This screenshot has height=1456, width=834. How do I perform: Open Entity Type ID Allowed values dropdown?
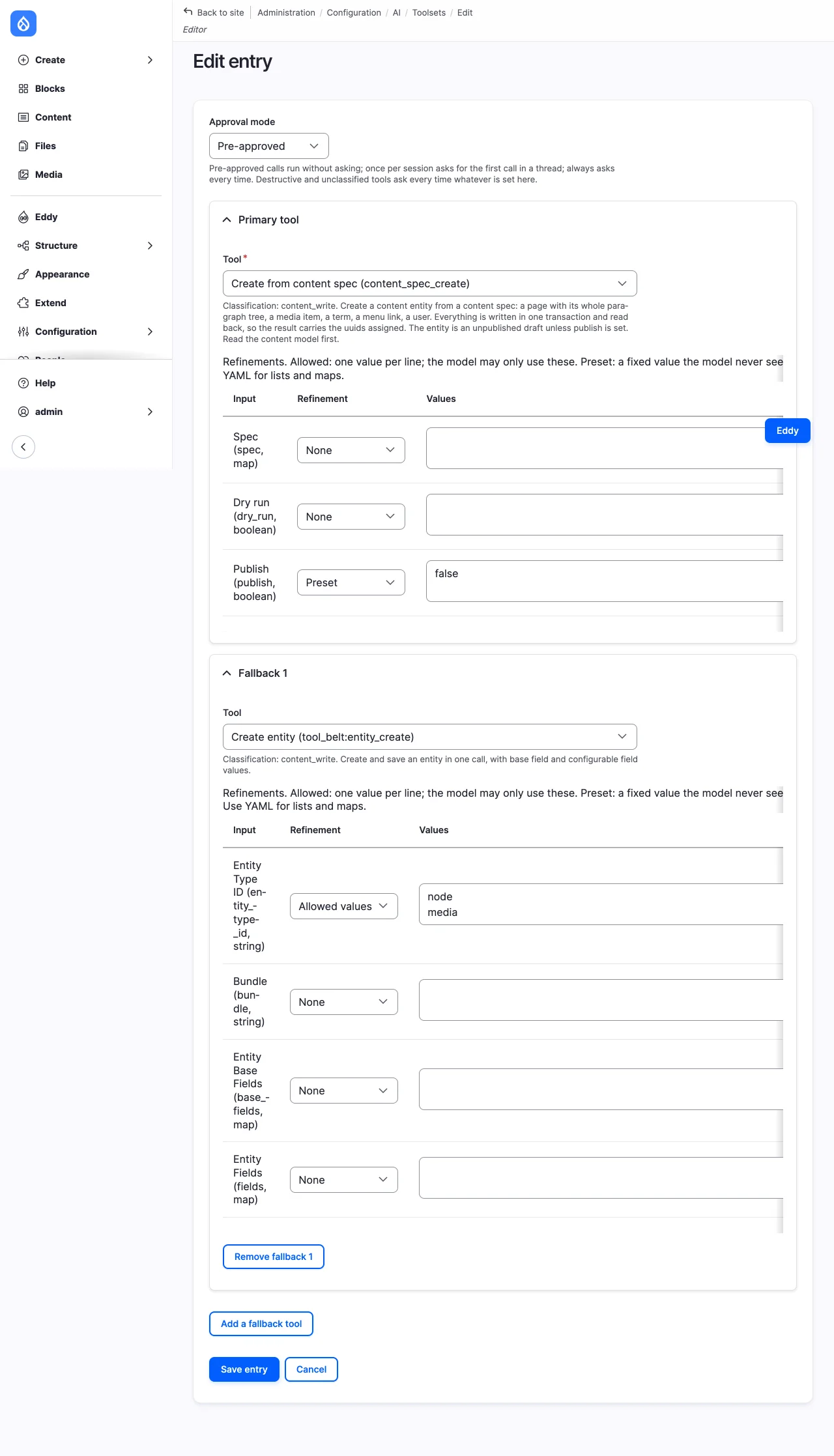pos(343,906)
